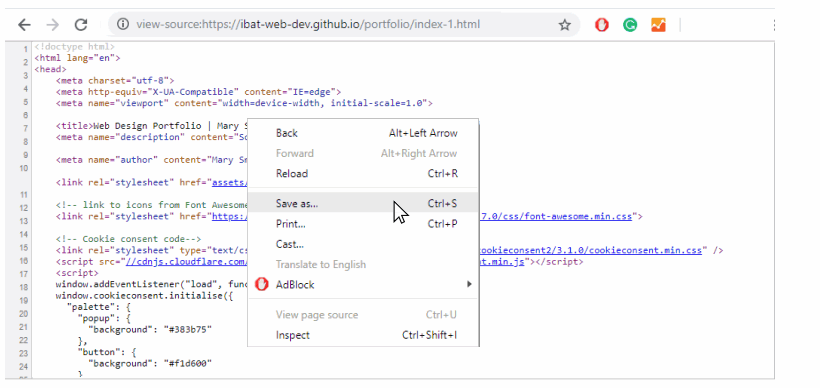Click the lone <script> tag line
This screenshot has width=820, height=388.
click(77, 273)
